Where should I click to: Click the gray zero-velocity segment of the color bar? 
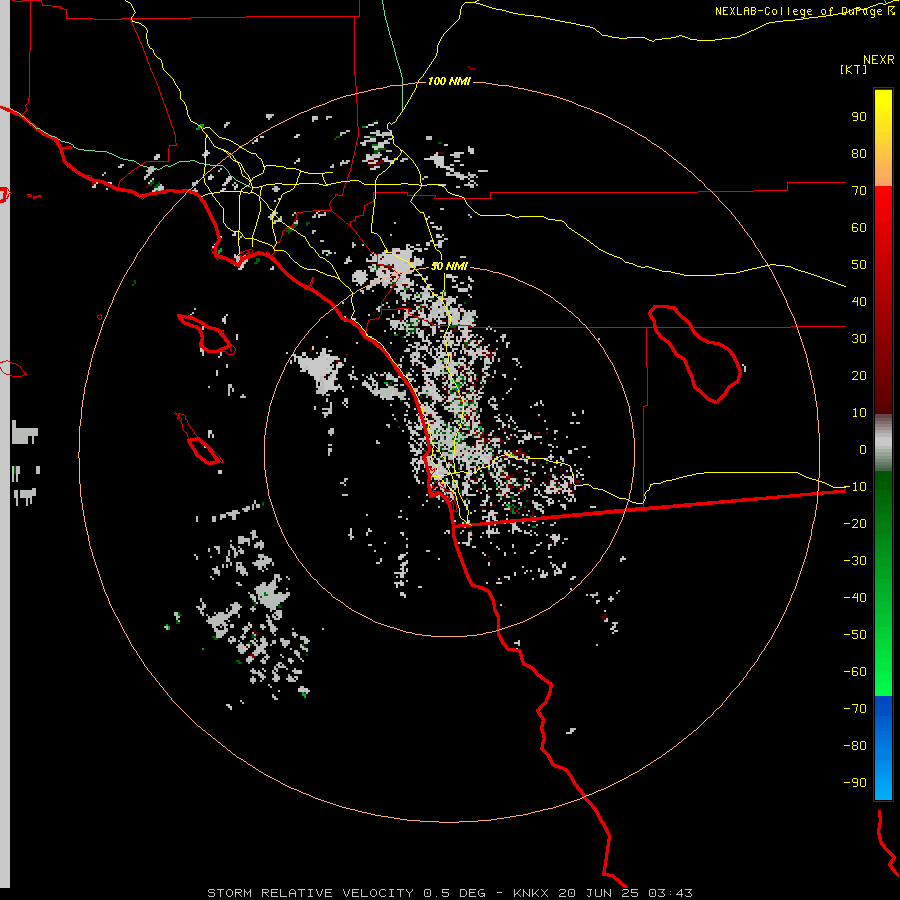point(883,443)
